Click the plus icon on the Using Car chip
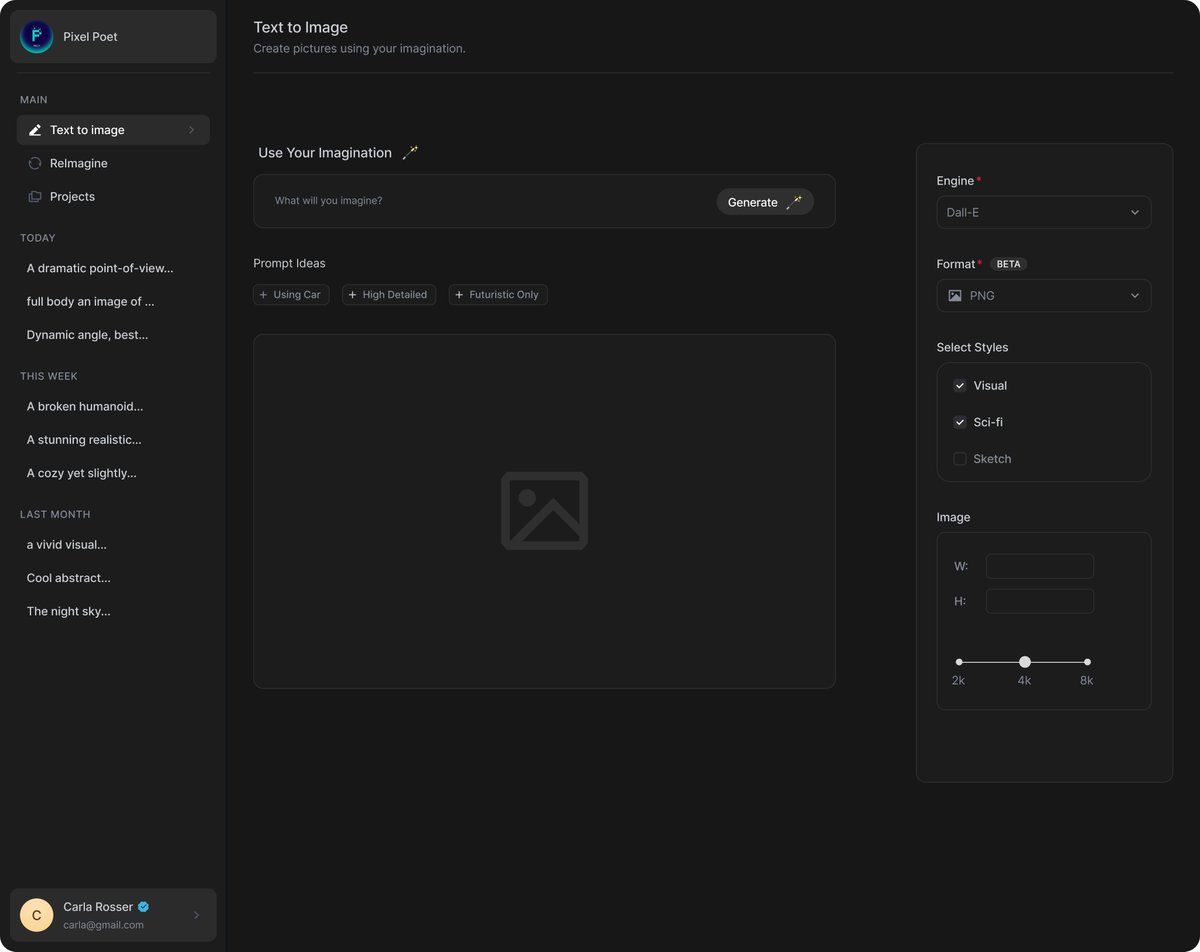This screenshot has height=952, width=1200. (264, 295)
